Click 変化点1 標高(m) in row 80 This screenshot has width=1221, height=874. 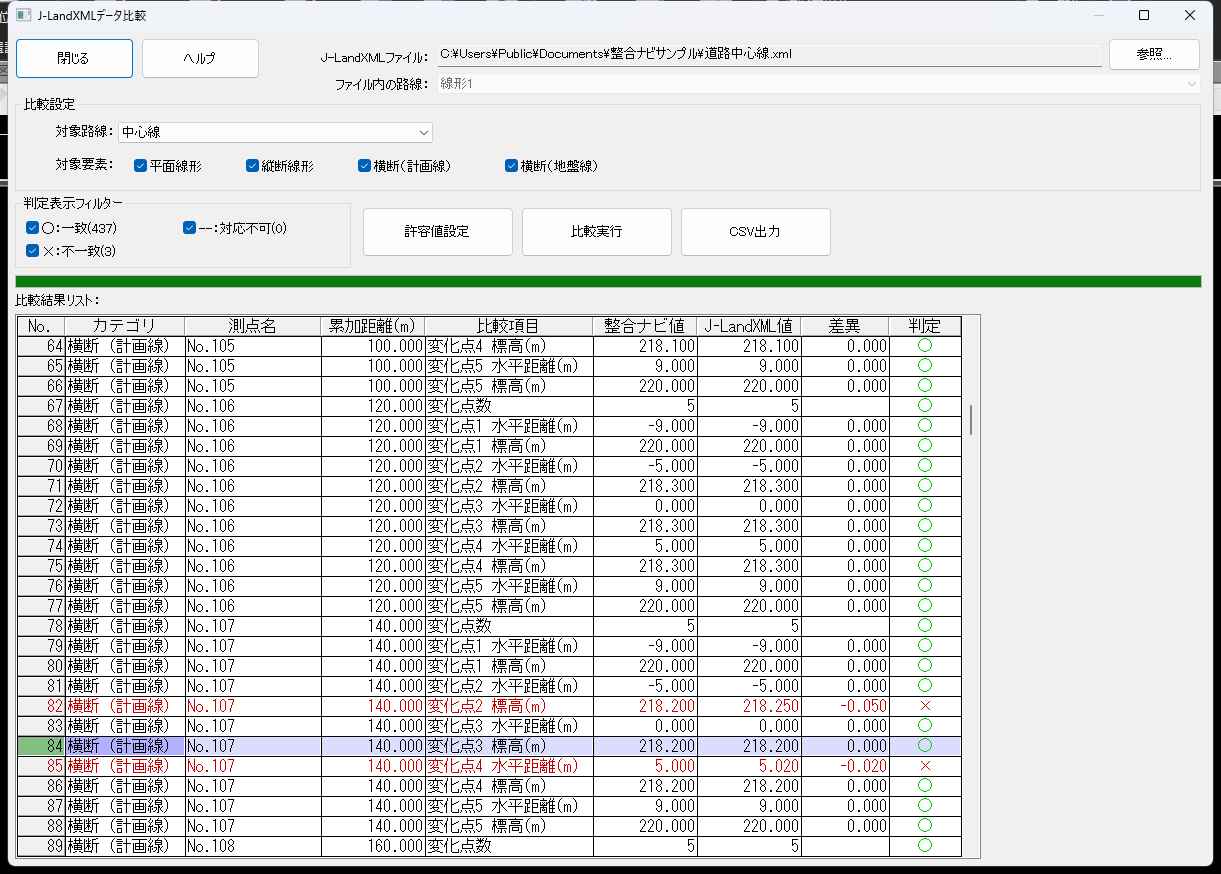point(509,666)
